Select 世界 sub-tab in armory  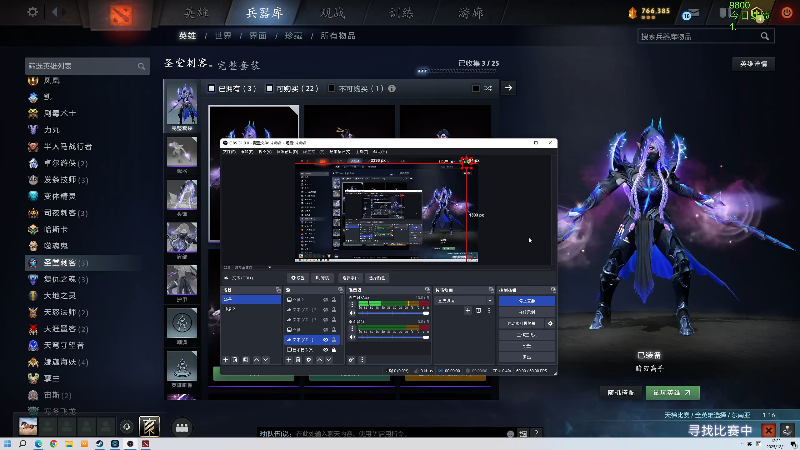click(x=223, y=36)
